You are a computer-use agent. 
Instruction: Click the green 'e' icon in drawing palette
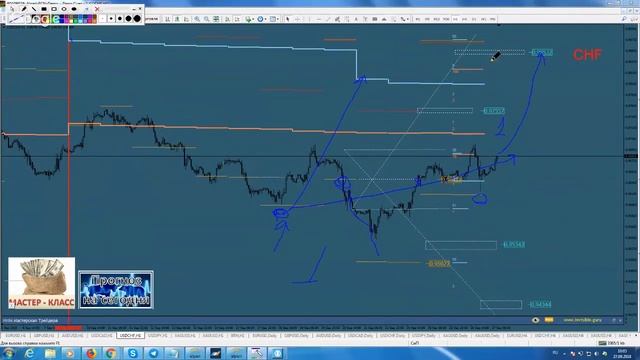click(56, 19)
